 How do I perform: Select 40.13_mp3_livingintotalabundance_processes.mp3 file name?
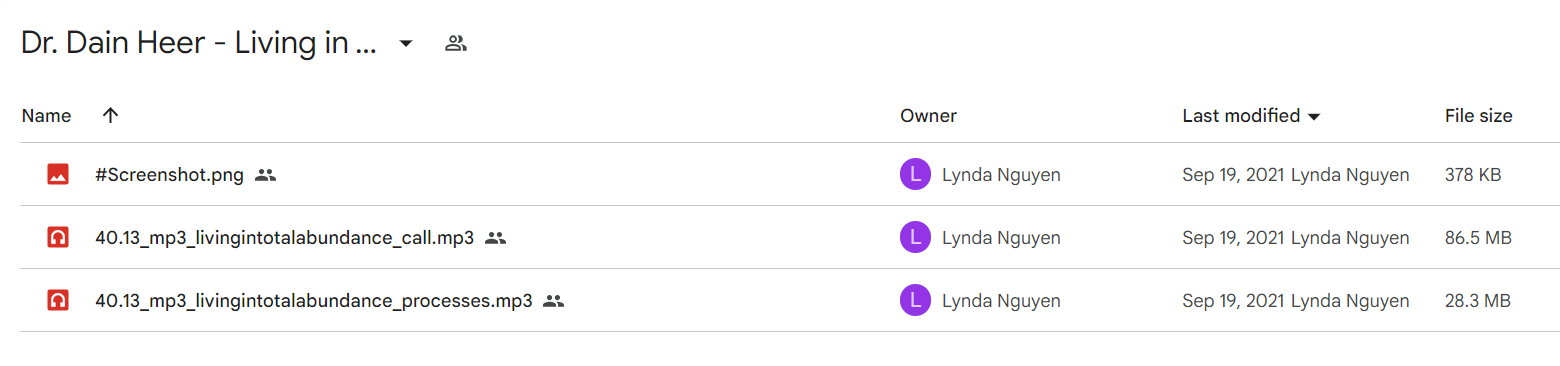coord(314,300)
